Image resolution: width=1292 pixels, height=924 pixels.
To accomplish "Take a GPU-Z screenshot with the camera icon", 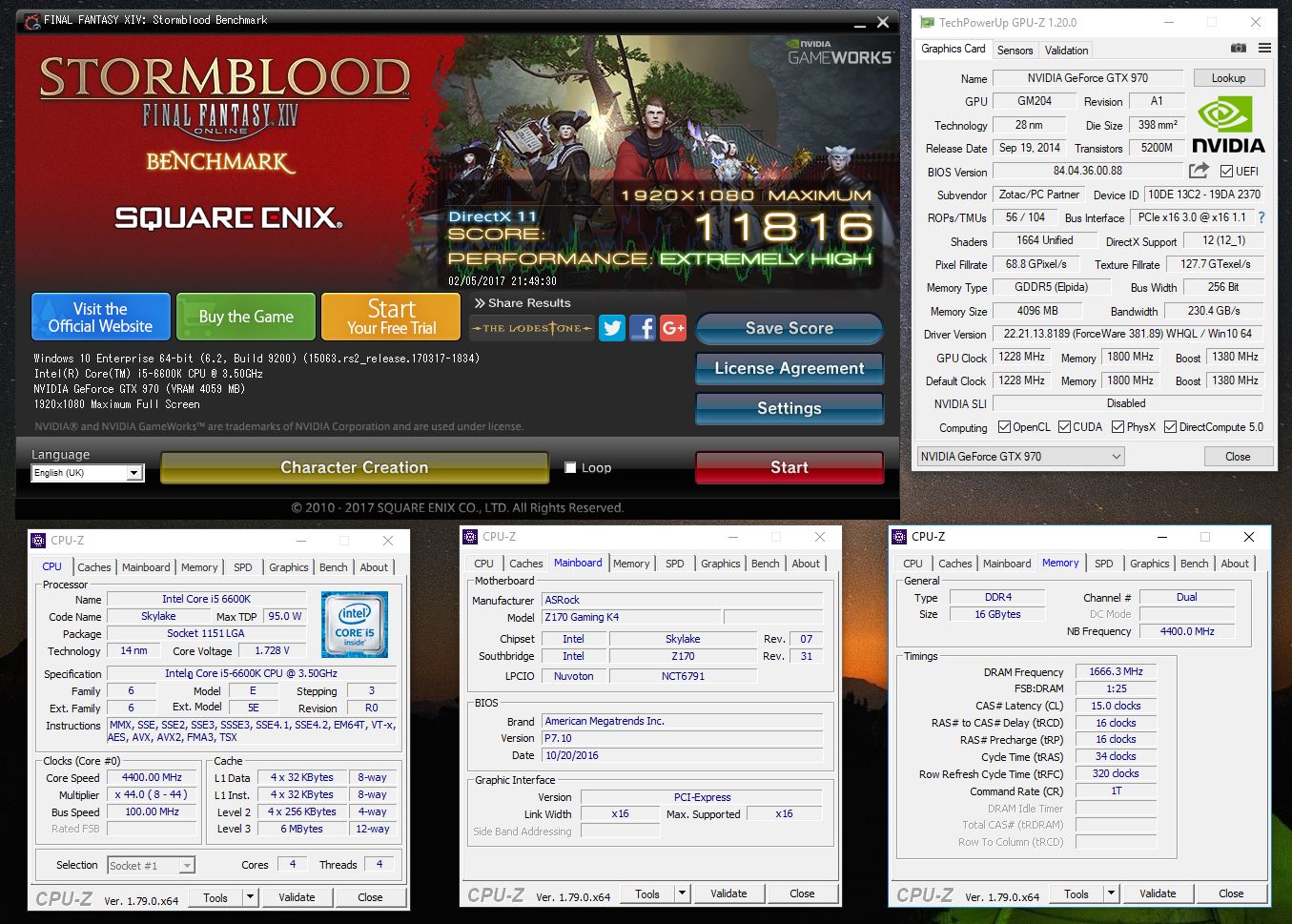I will coord(1238,49).
